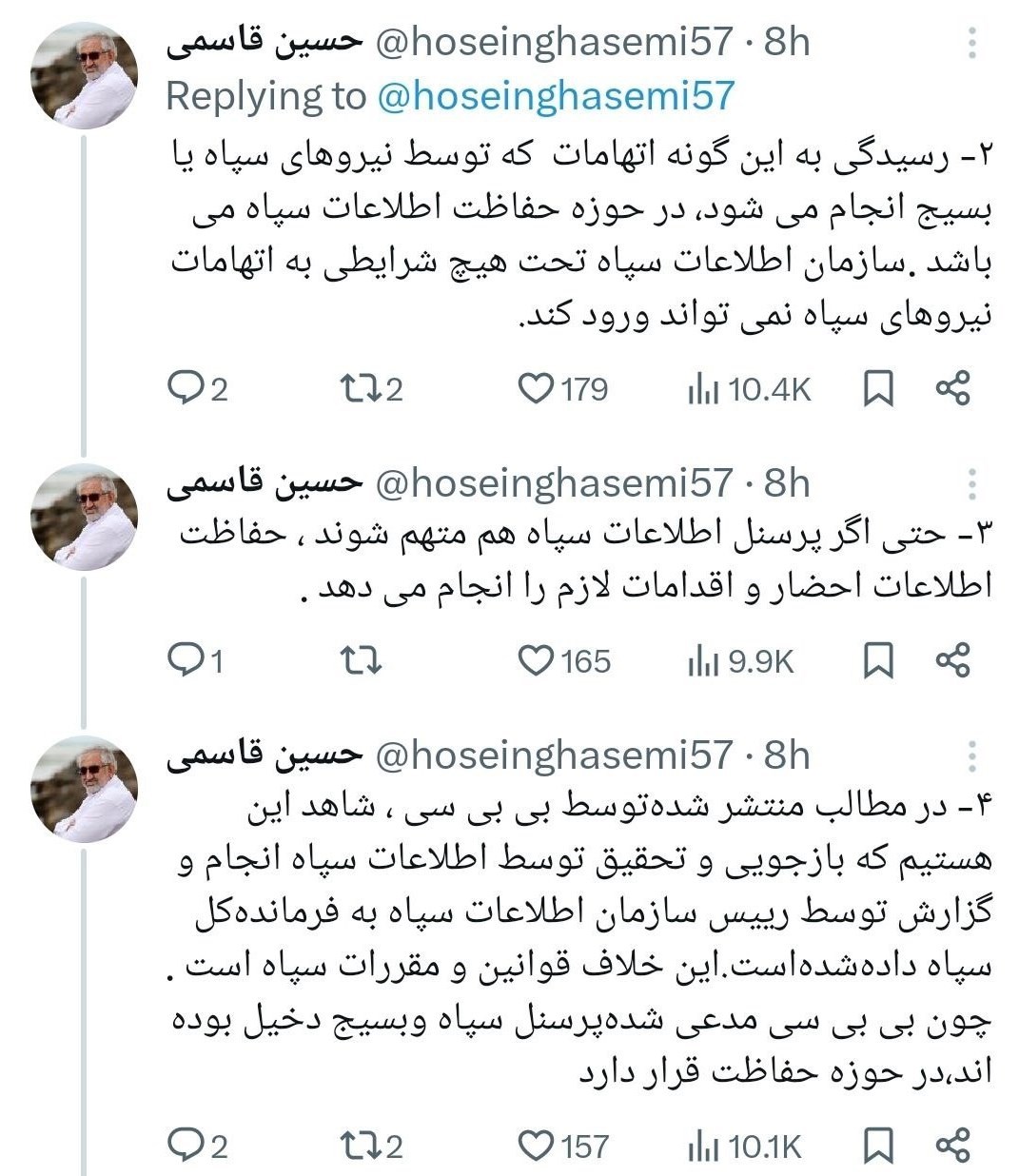Share the tweet with 9.9K views
The width and height of the screenshot is (1019, 1176).
click(952, 660)
